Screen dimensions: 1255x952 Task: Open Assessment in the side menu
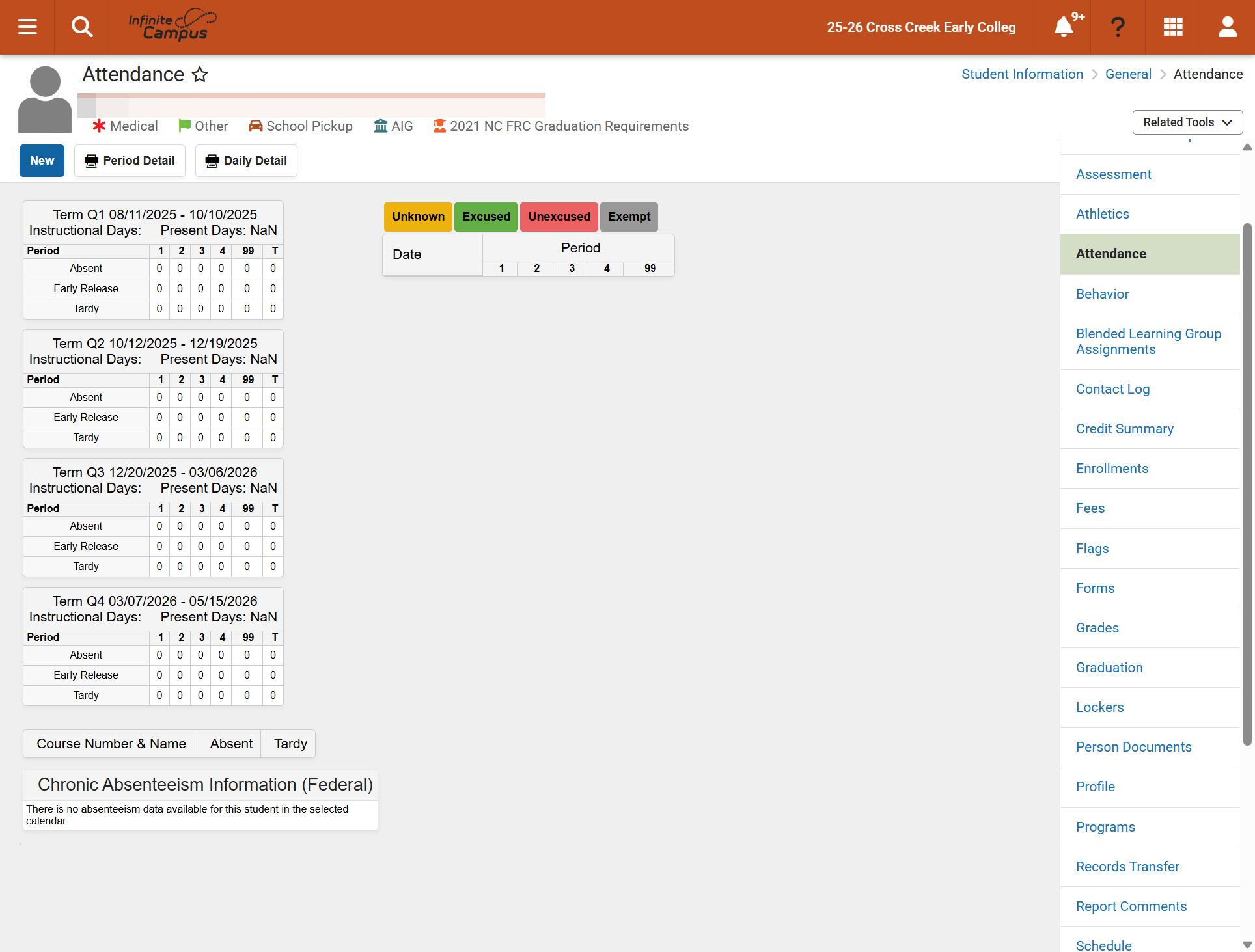(x=1150, y=174)
